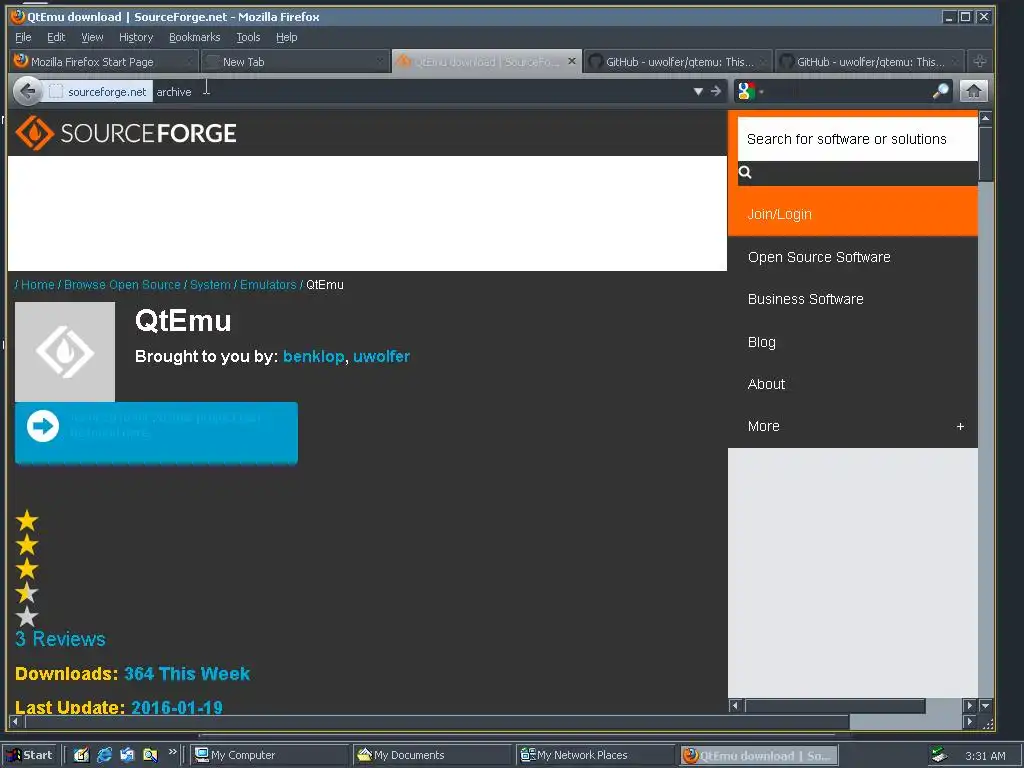Click the vertical scrollbar down arrow
Viewport: 1024px width, 768px height.
[x=985, y=706]
